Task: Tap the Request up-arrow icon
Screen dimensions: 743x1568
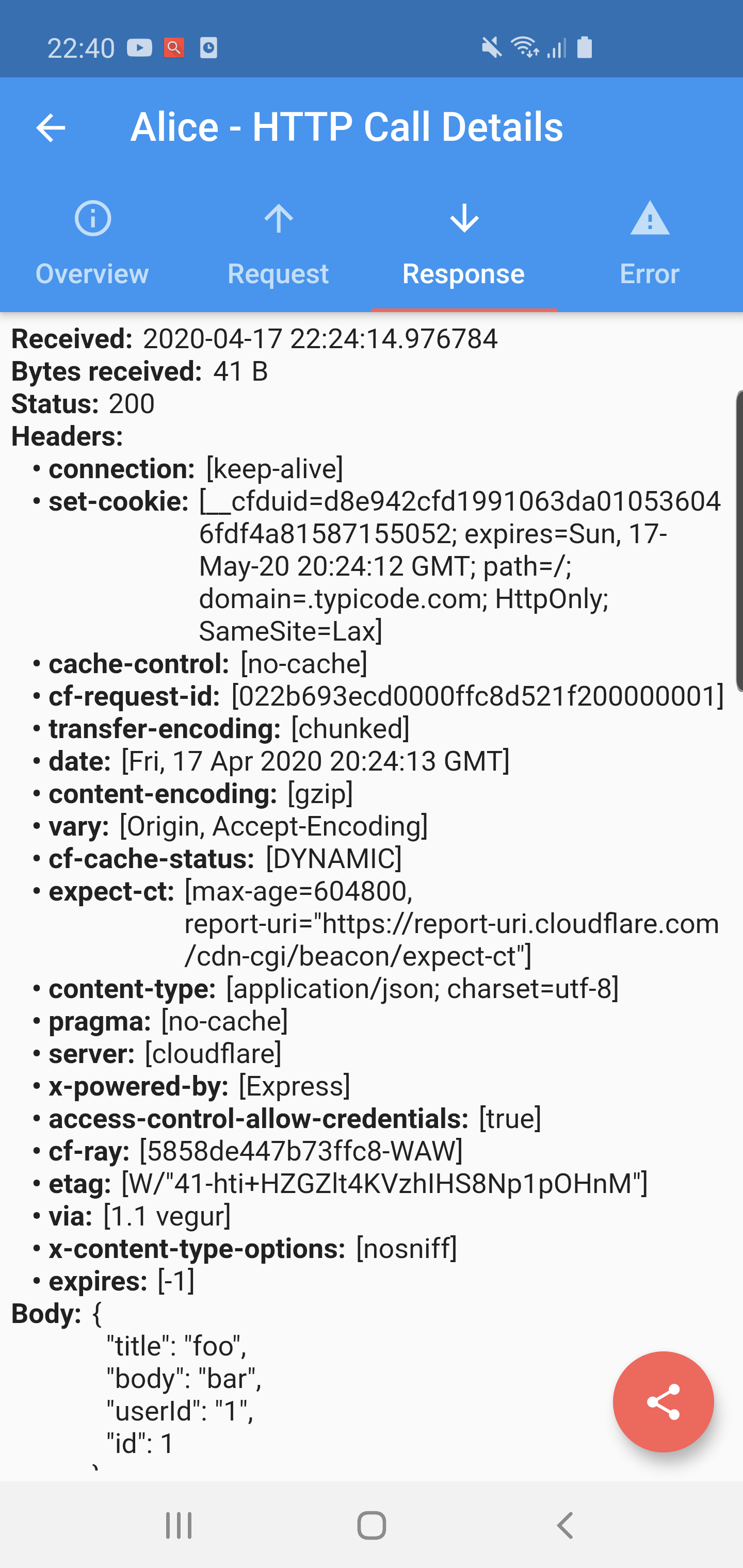Action: 278,218
